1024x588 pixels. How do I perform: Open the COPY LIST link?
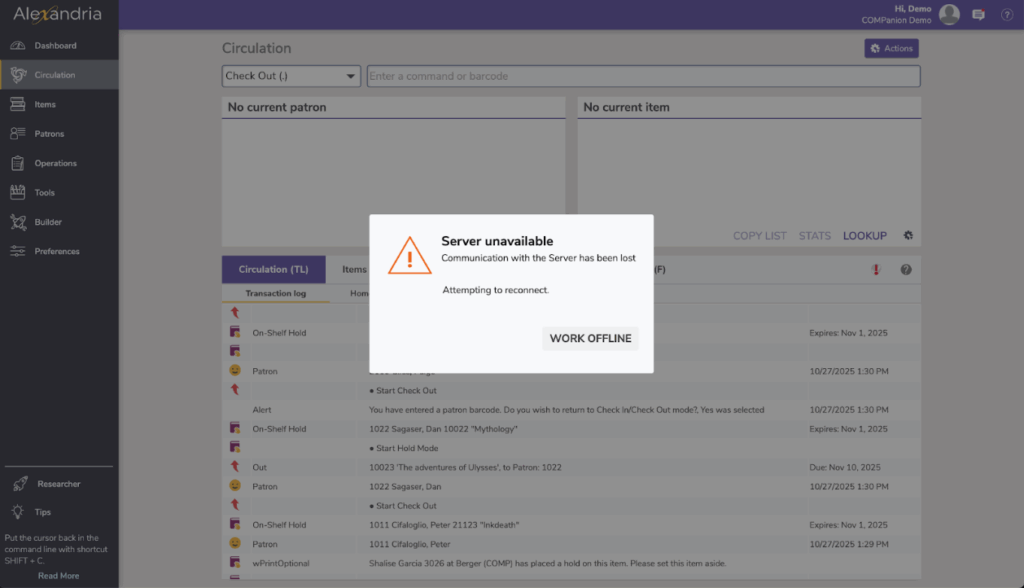coord(760,236)
